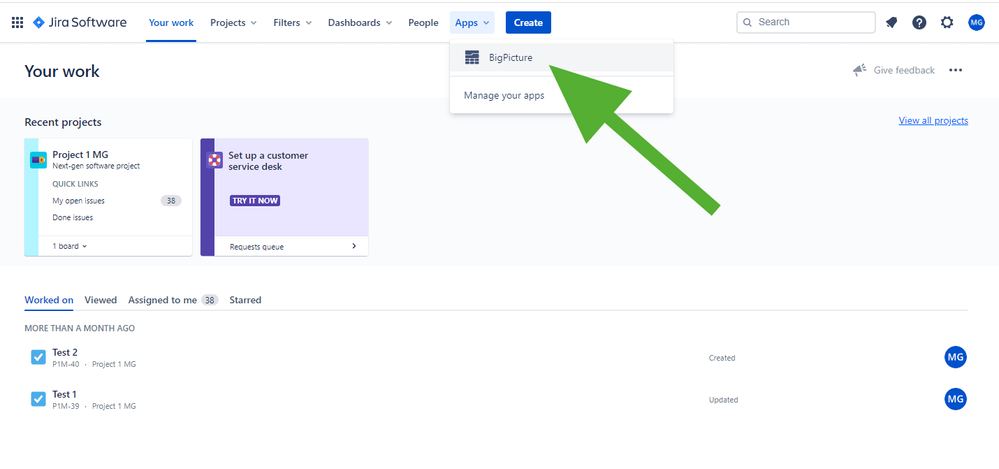
Task: Open the Project 1 MG project title
Action: coord(80,155)
